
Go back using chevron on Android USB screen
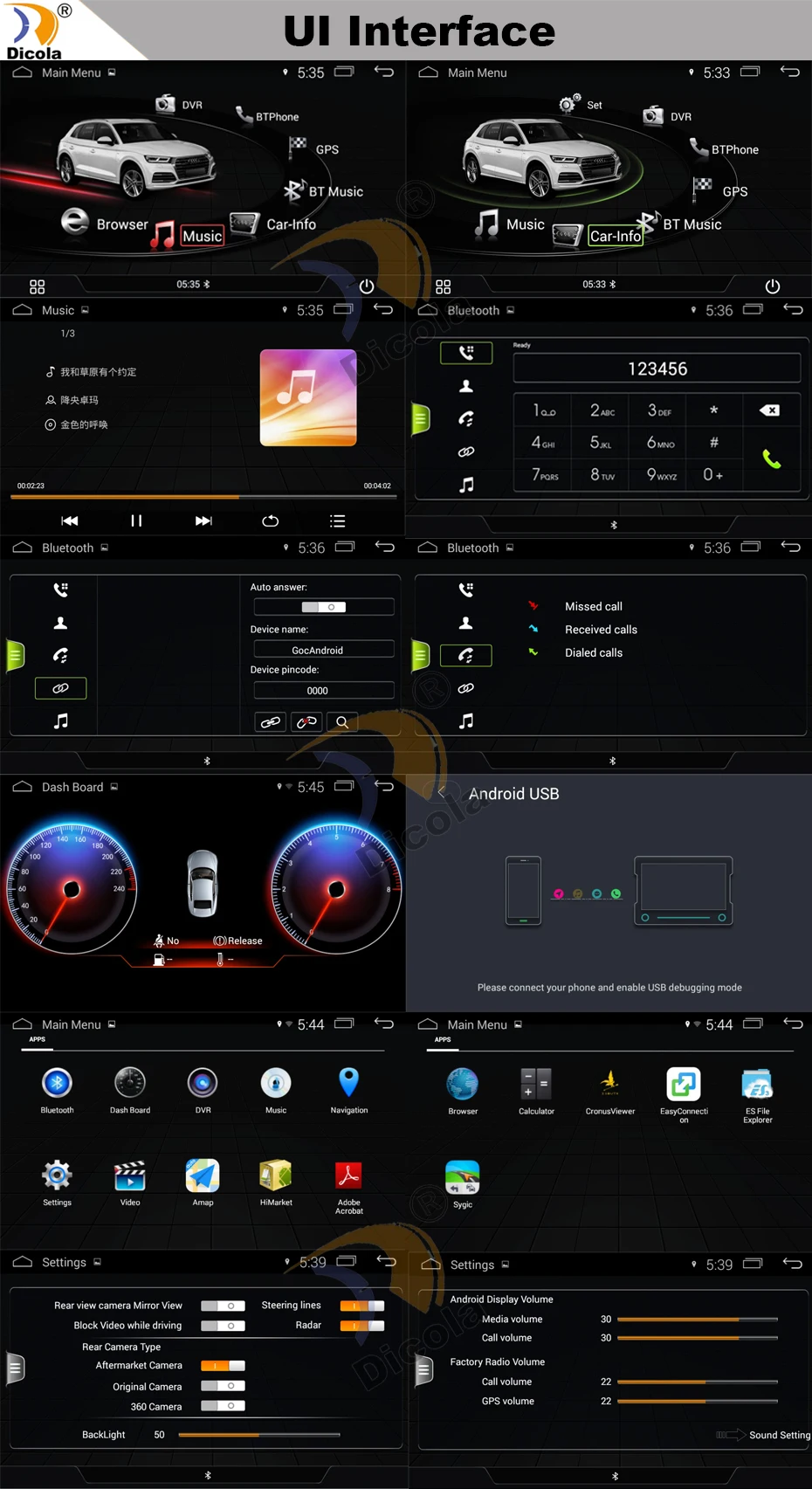pyautogui.click(x=441, y=792)
